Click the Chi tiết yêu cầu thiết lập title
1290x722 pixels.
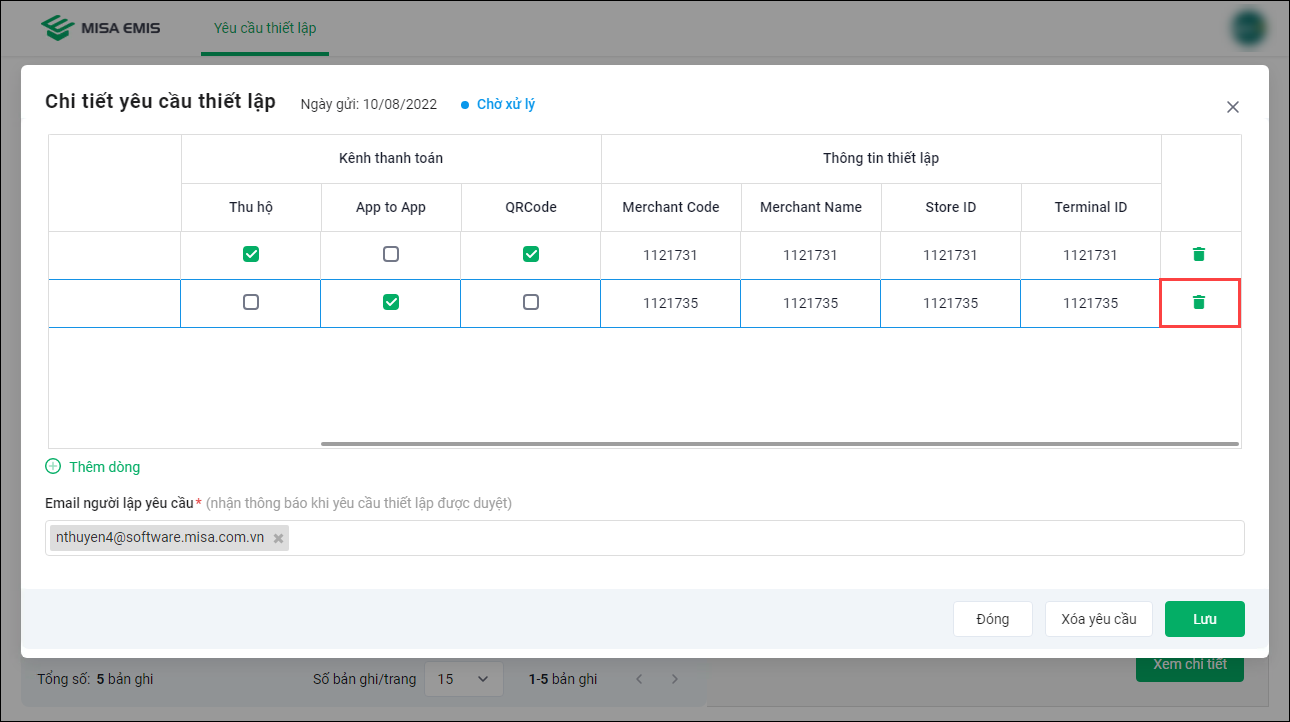tap(160, 102)
